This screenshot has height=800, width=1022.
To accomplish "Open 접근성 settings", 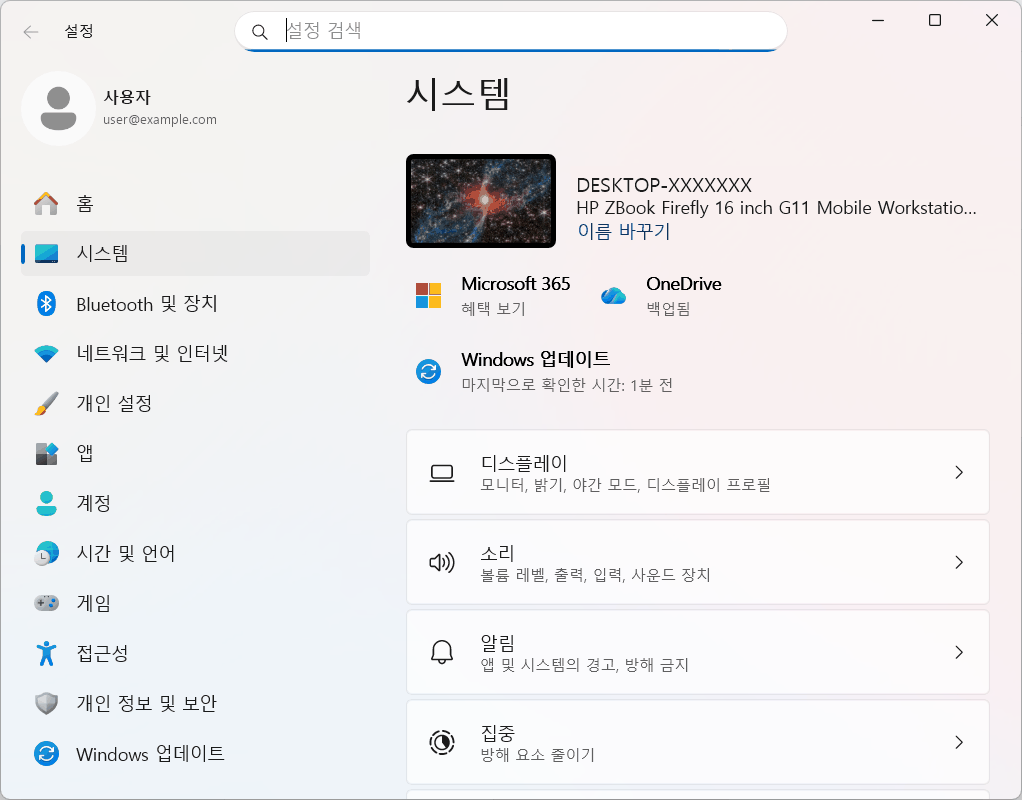I will [x=195, y=653].
